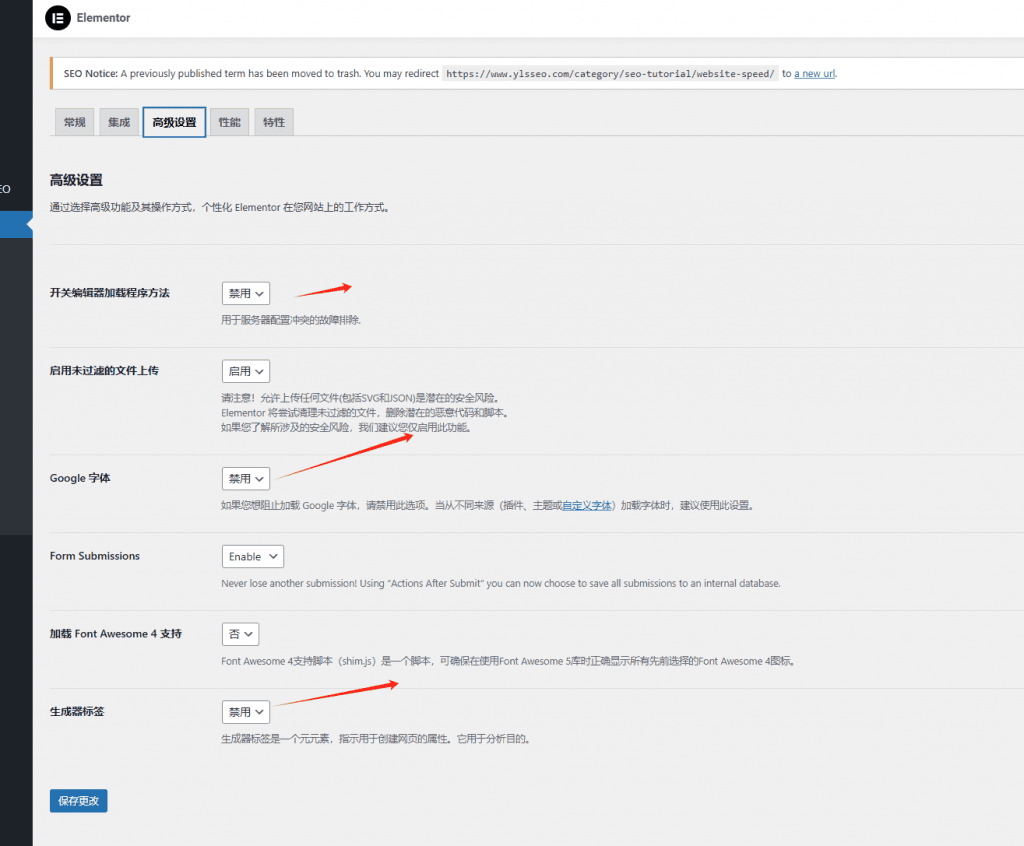This screenshot has height=846, width=1024.
Task: Click the redirect URL code text
Action: click(x=610, y=74)
